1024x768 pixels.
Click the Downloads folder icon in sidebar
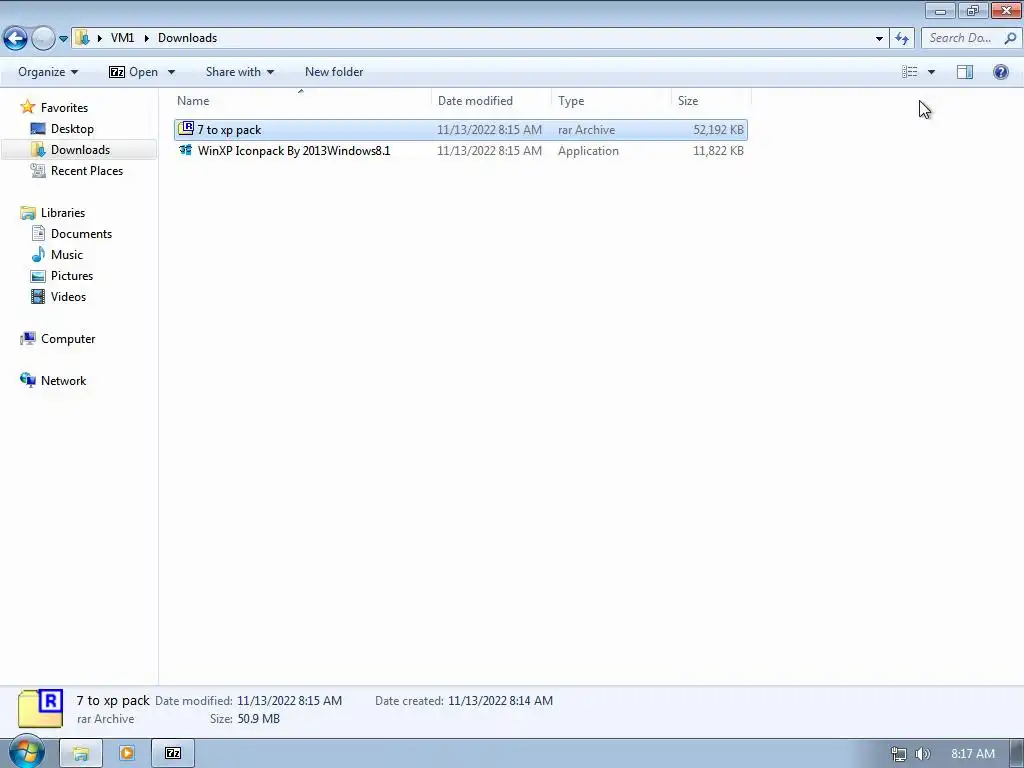pos(38,150)
